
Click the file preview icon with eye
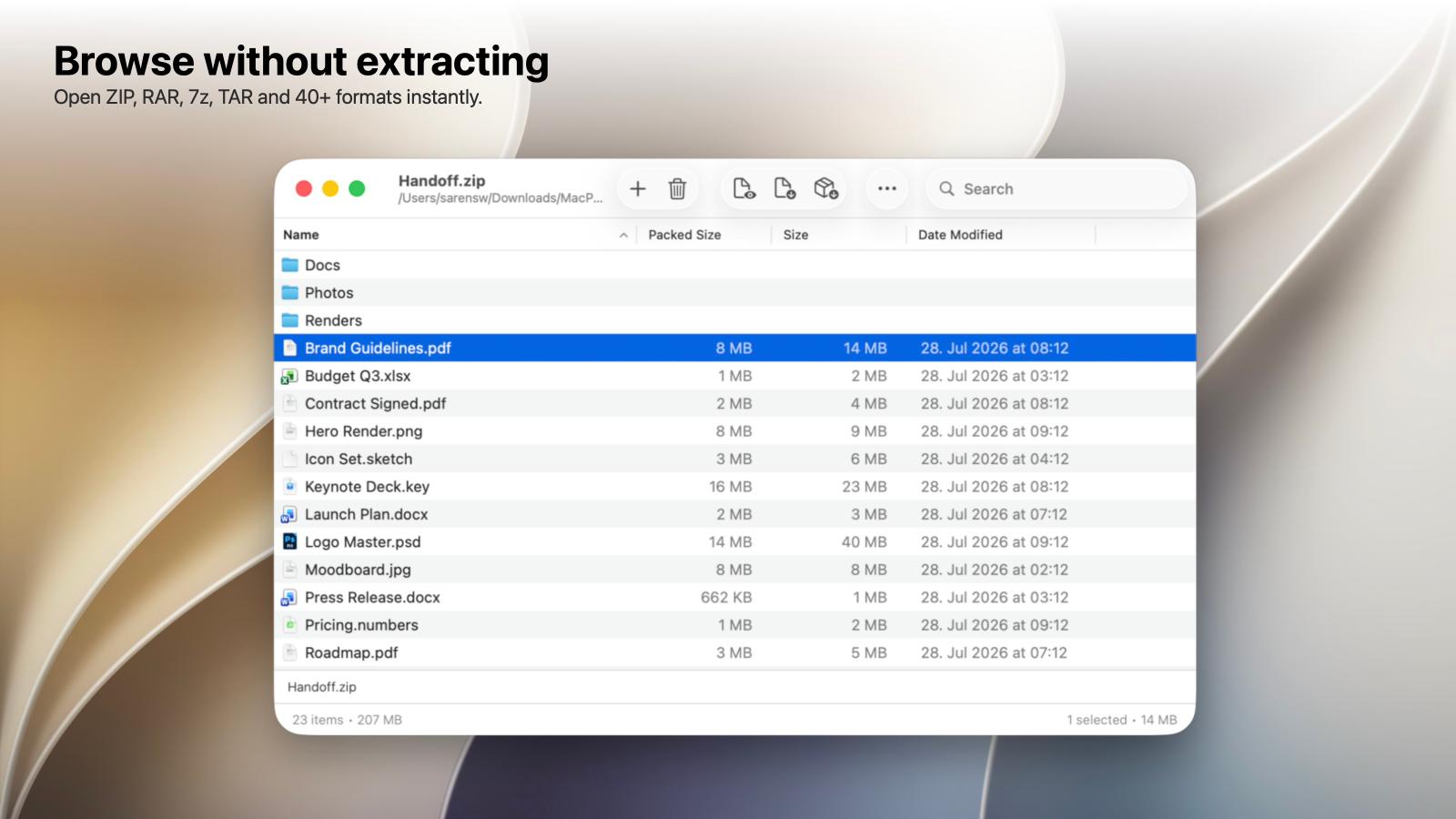[743, 188]
